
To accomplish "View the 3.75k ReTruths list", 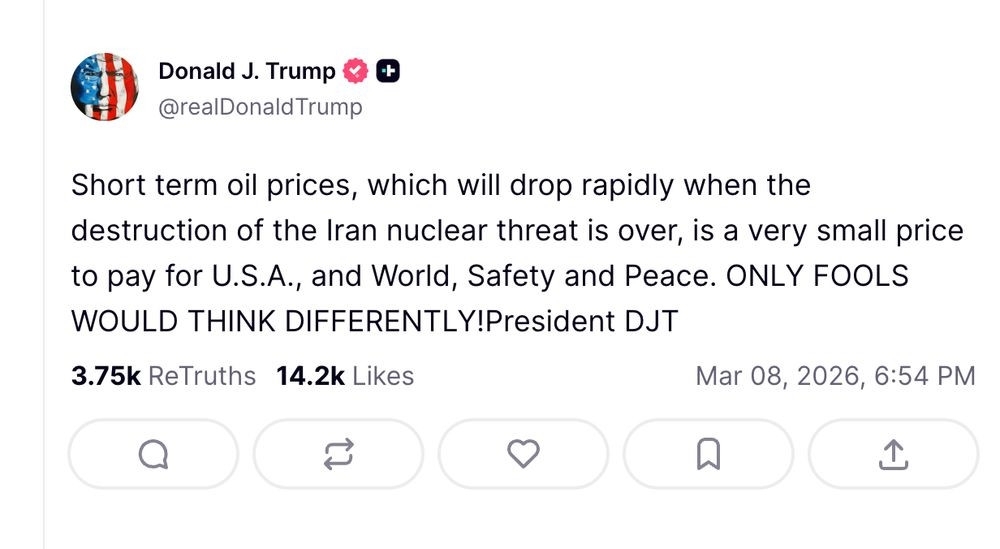I will tap(163, 376).
